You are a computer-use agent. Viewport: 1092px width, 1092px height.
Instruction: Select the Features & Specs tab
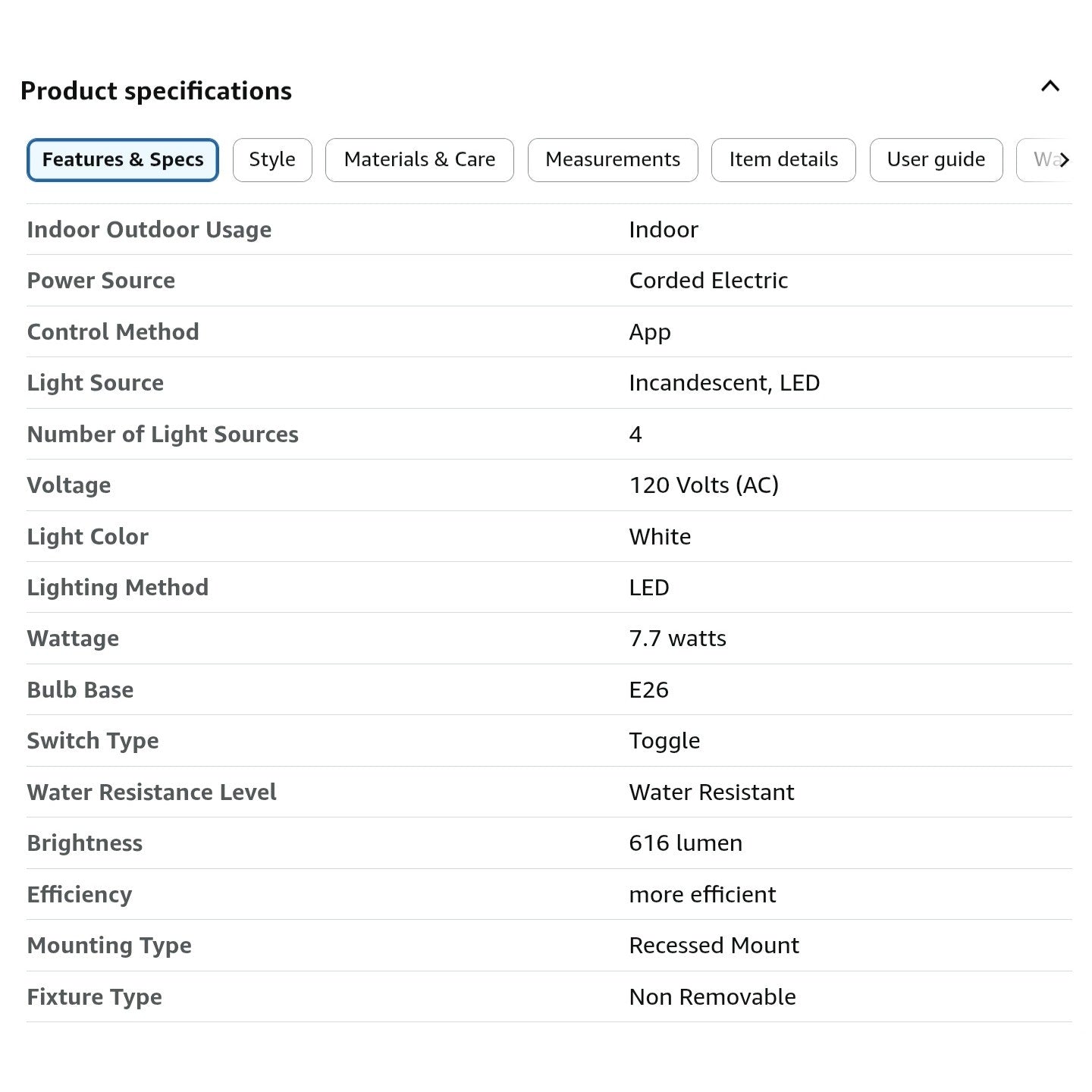(123, 160)
